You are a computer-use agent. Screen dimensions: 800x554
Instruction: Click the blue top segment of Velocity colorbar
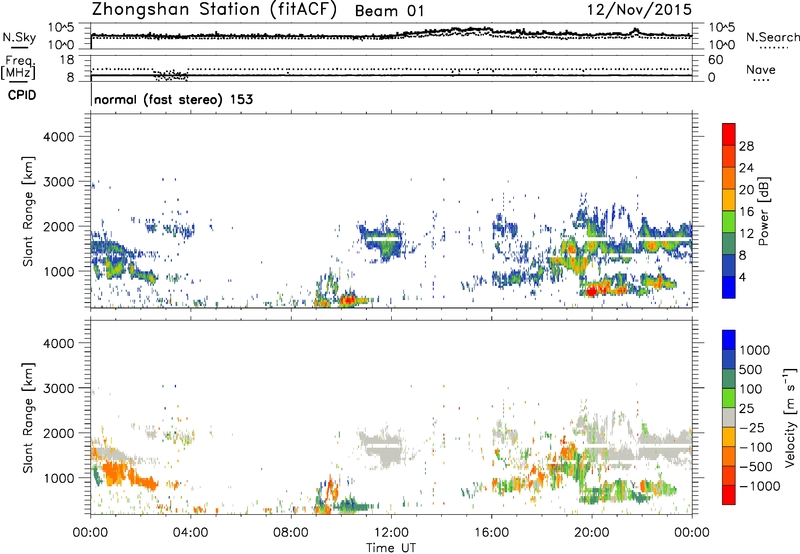click(729, 340)
